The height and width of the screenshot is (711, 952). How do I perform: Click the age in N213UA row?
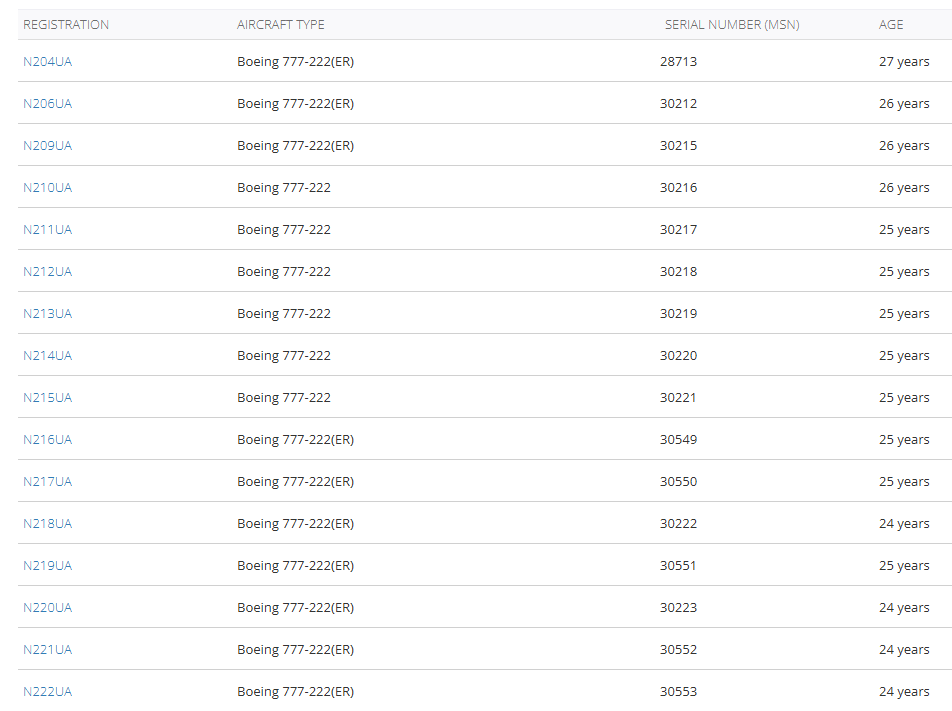click(x=904, y=313)
